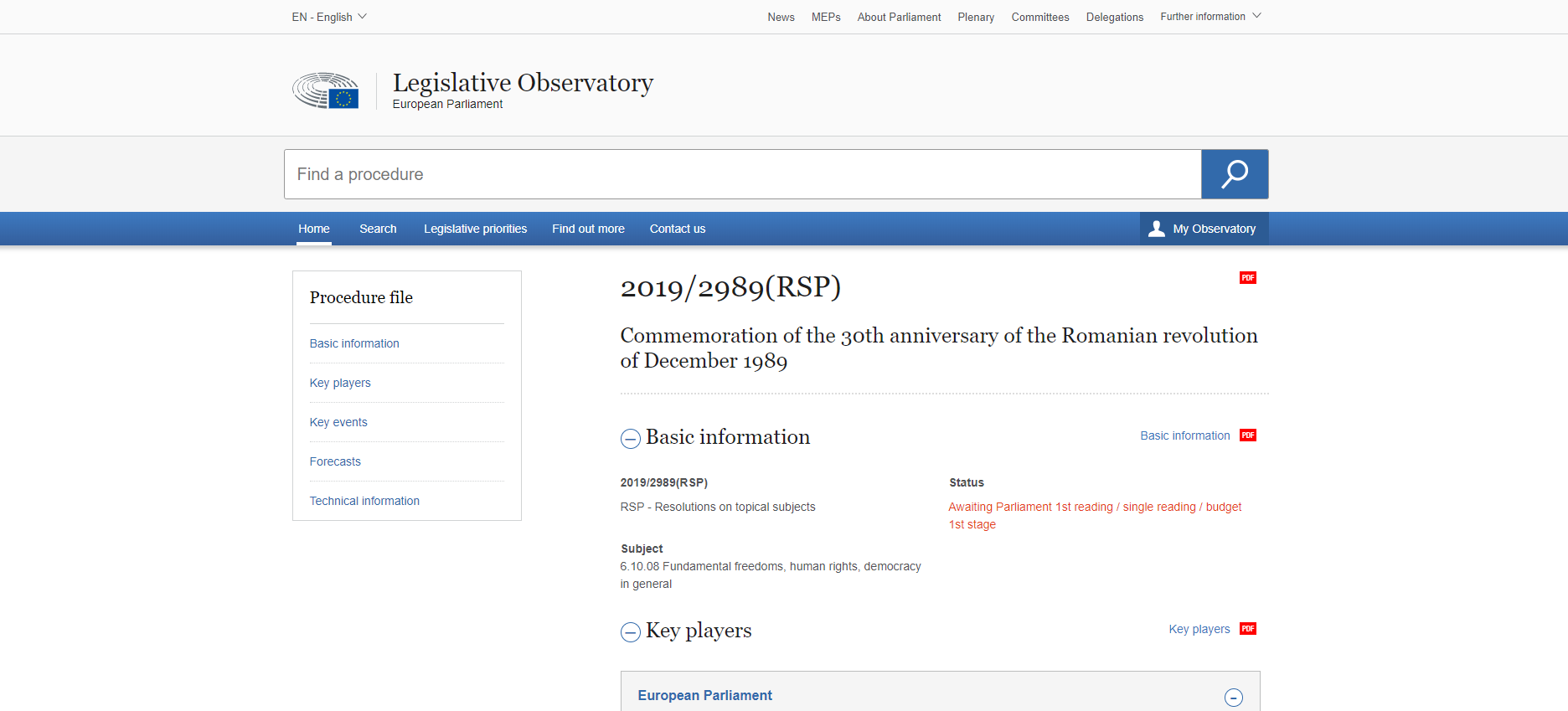Click the Key players PDF text link
This screenshot has width=1568, height=711.
point(1199,629)
